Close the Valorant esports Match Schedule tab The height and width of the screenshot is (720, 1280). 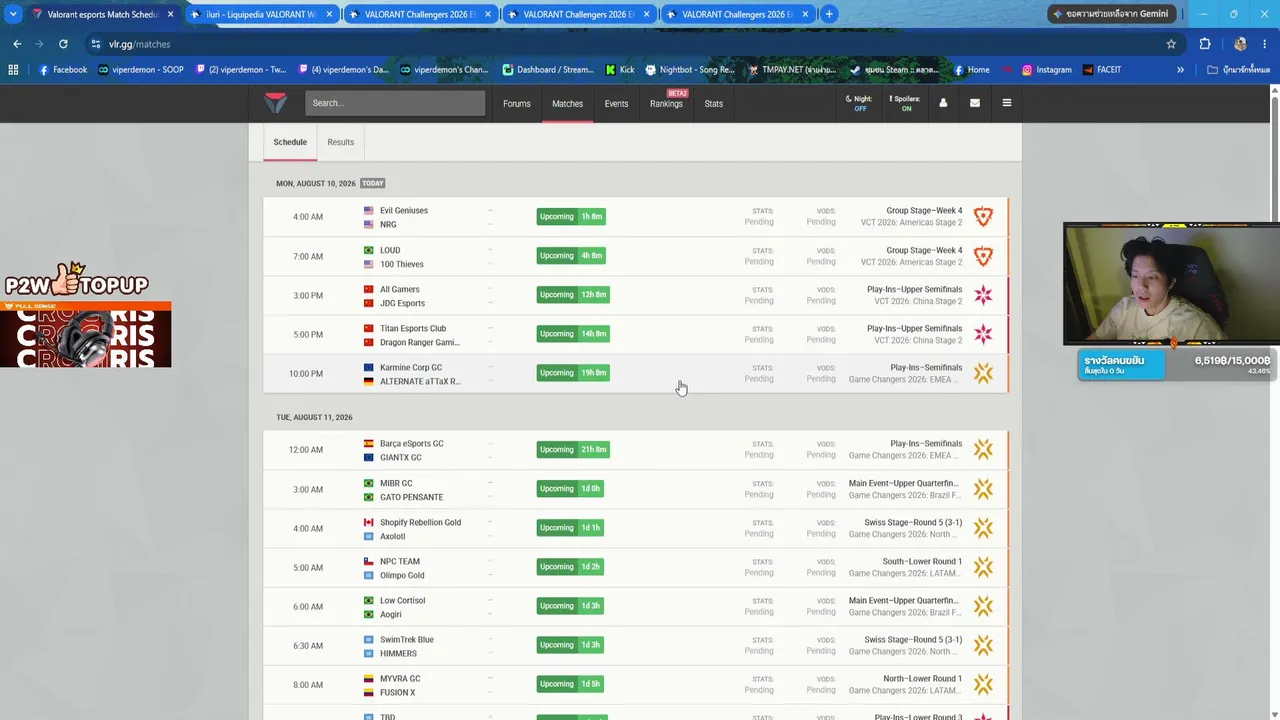pos(171,14)
